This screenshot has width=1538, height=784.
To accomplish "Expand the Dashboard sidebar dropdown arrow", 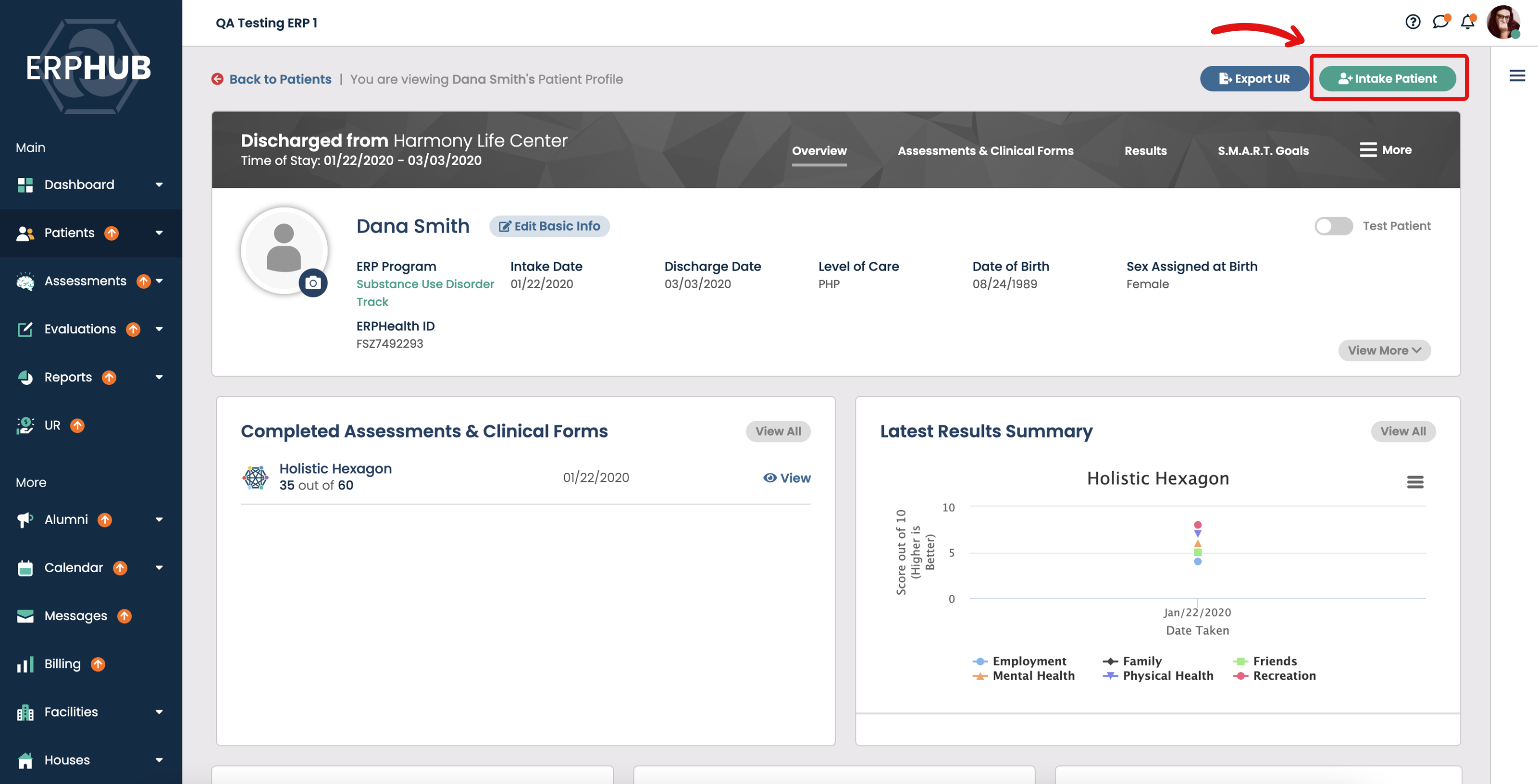I will pyautogui.click(x=159, y=185).
